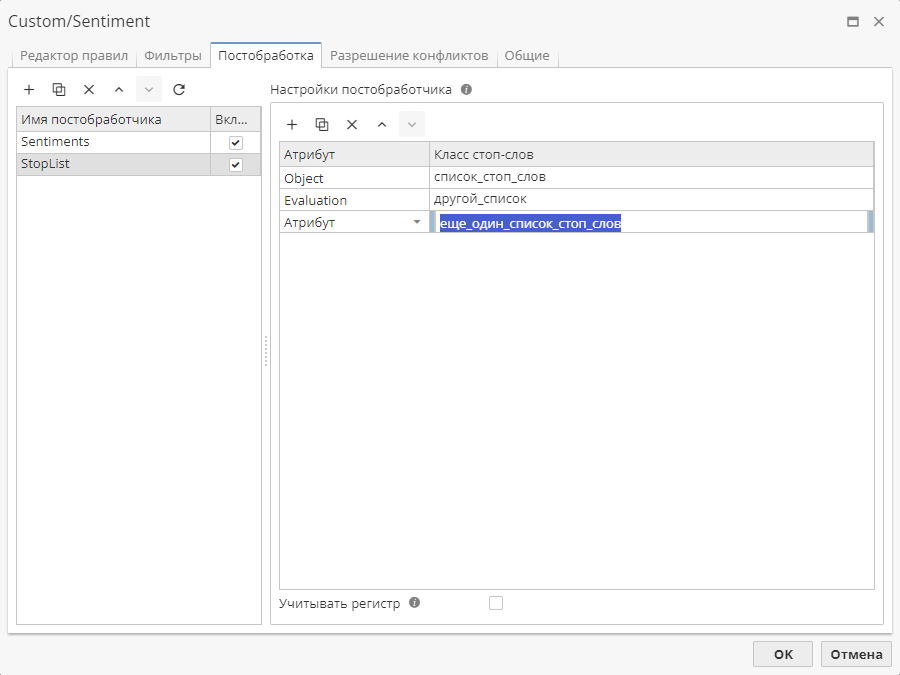Move postprocessor up in left toolbar
This screenshot has width=900, height=675.
pyautogui.click(x=119, y=90)
